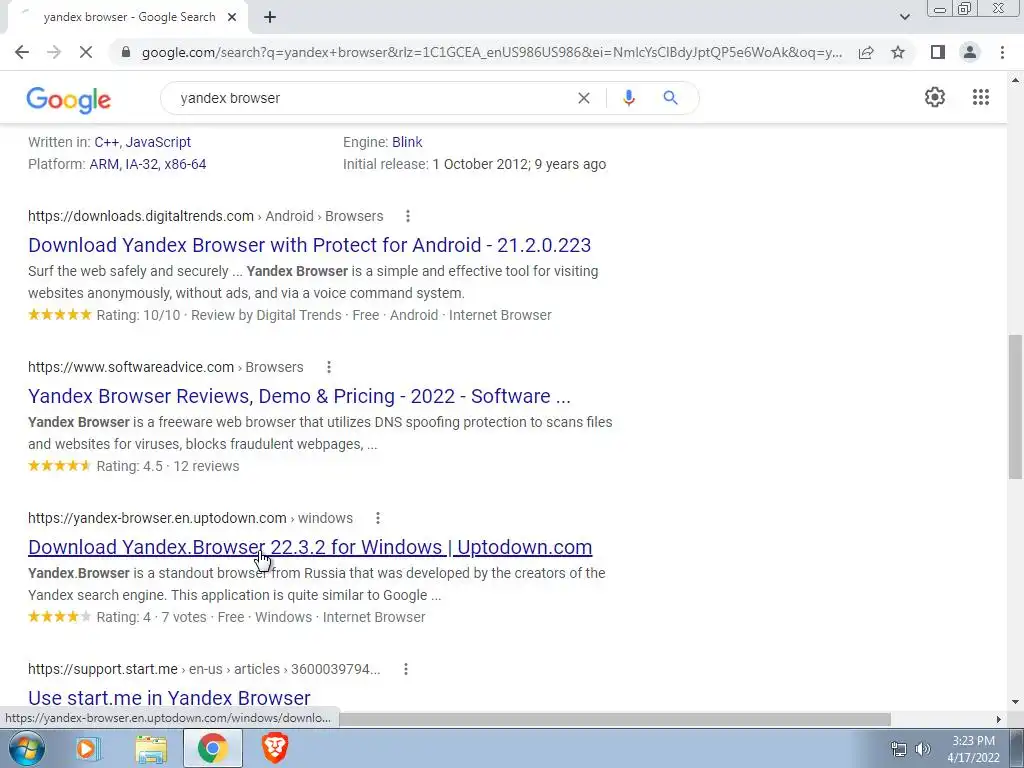Stop loading the page
1024x768 pixels.
click(86, 52)
